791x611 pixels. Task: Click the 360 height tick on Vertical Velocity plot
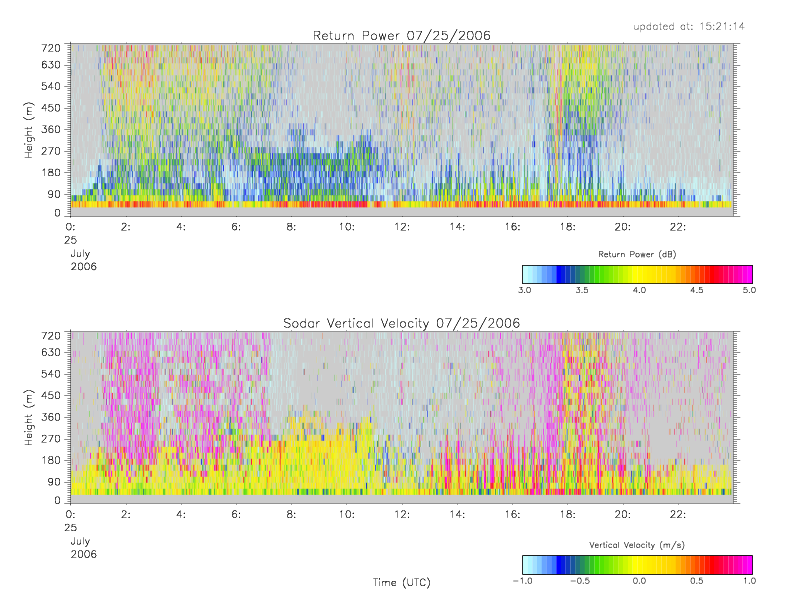click(x=50, y=417)
